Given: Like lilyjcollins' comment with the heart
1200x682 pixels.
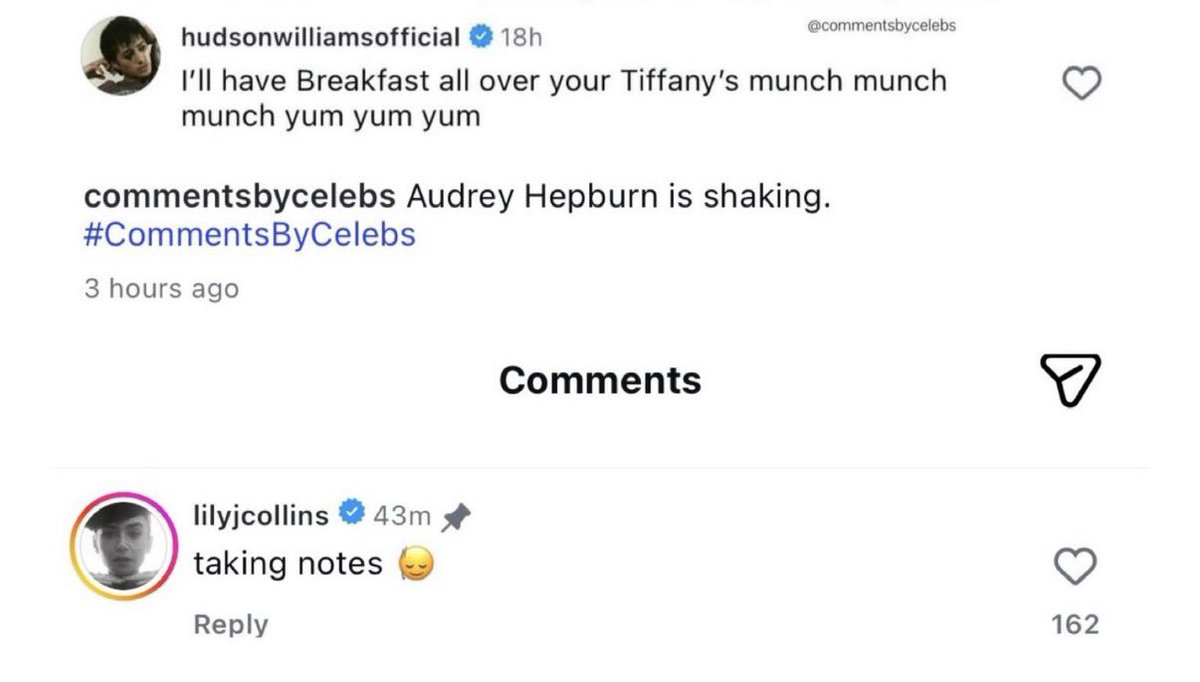Looking at the screenshot, I should pos(1076,567).
